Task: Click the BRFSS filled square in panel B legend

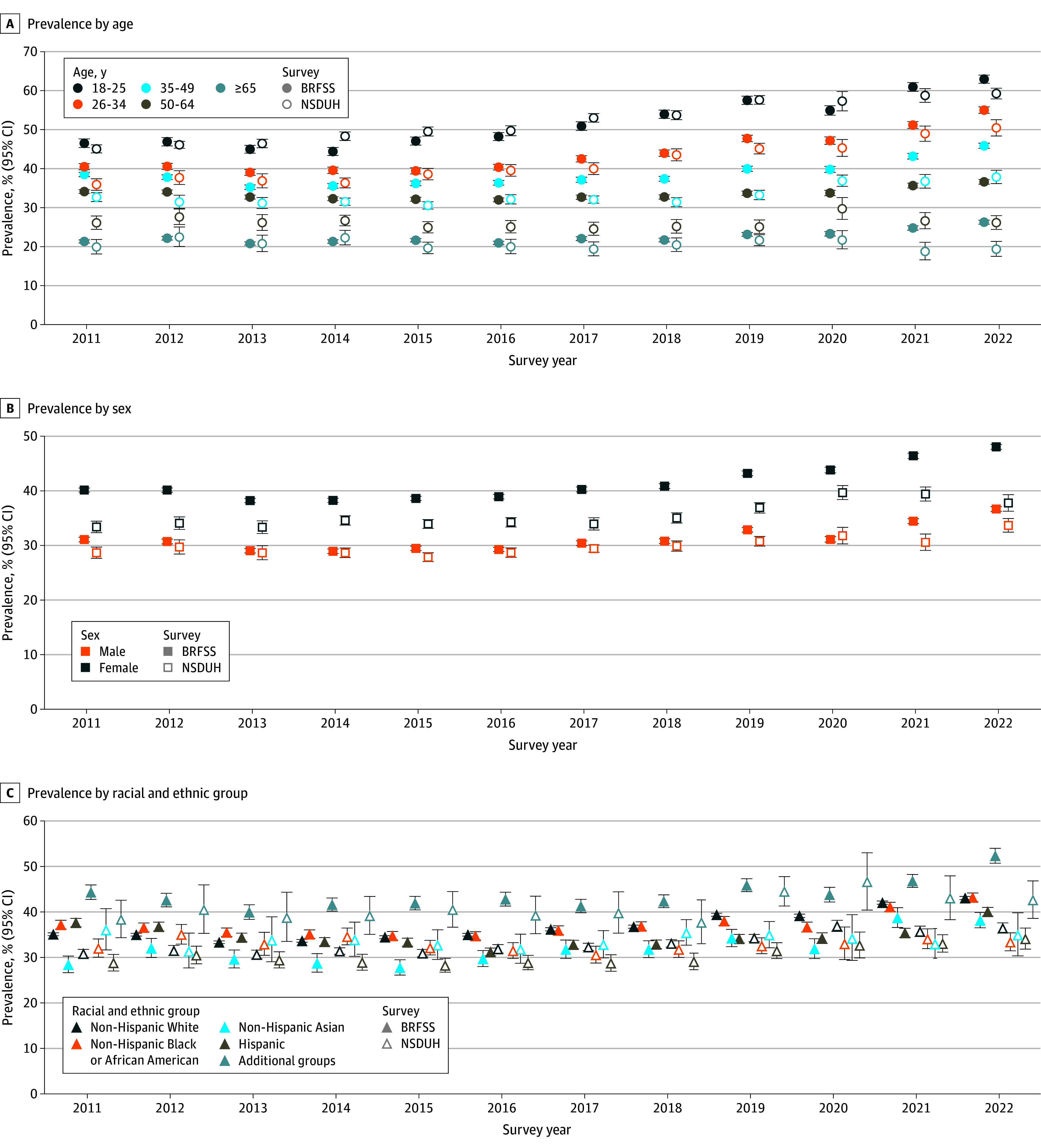Action: (168, 652)
